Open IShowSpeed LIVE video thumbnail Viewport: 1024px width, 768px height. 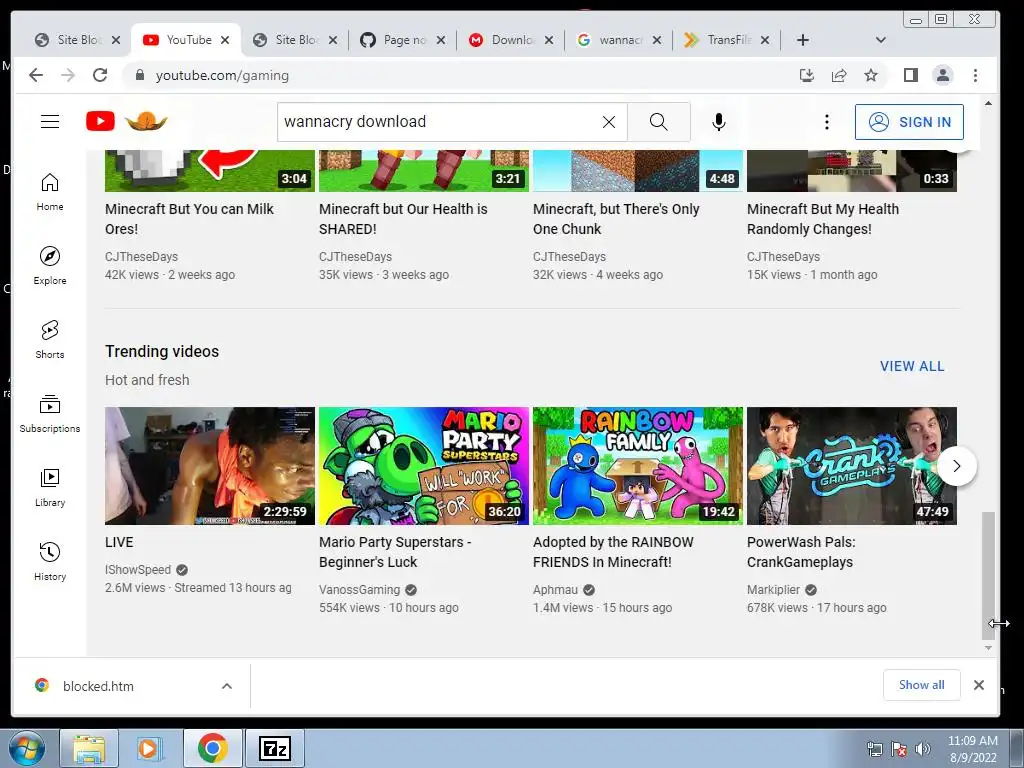210,466
